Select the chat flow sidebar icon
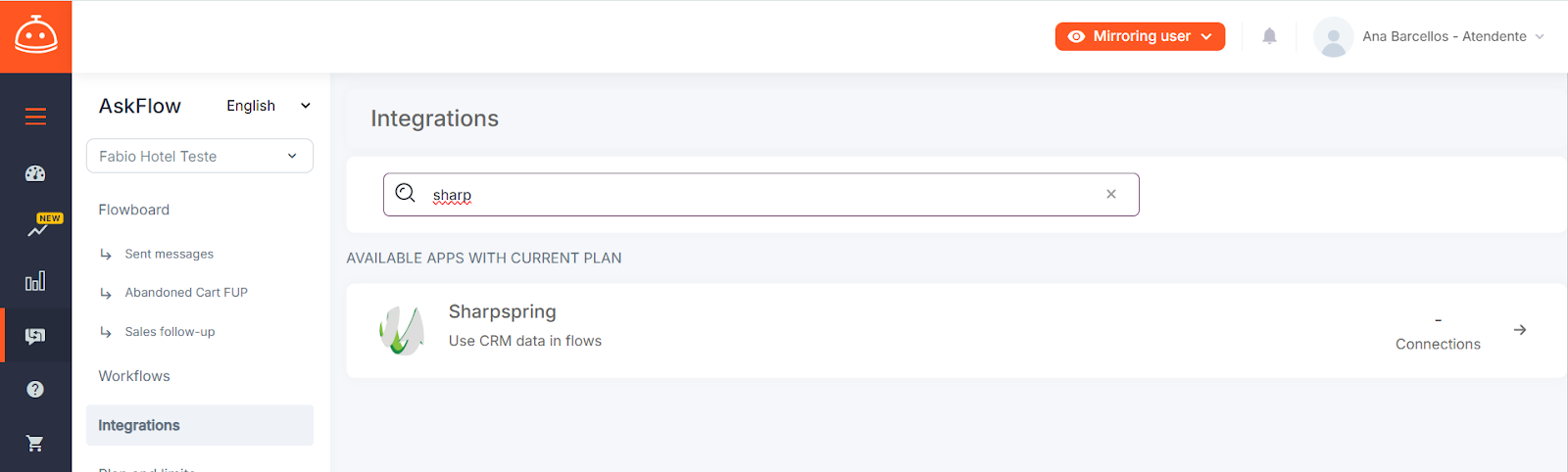The width and height of the screenshot is (1568, 472). pos(35,336)
